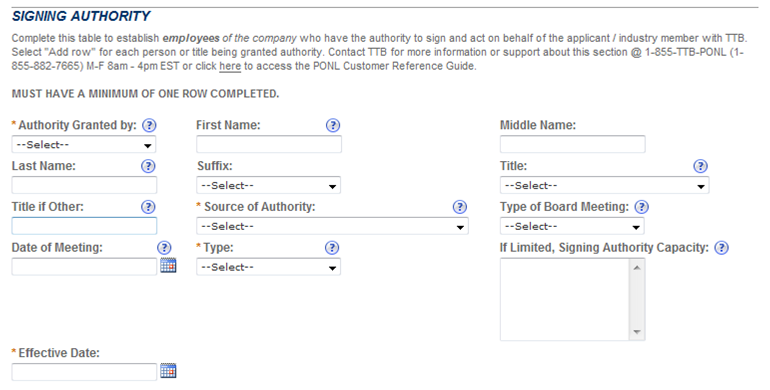
Task: Click help icon for Type of Board Meeting
Action: pyautogui.click(x=641, y=207)
